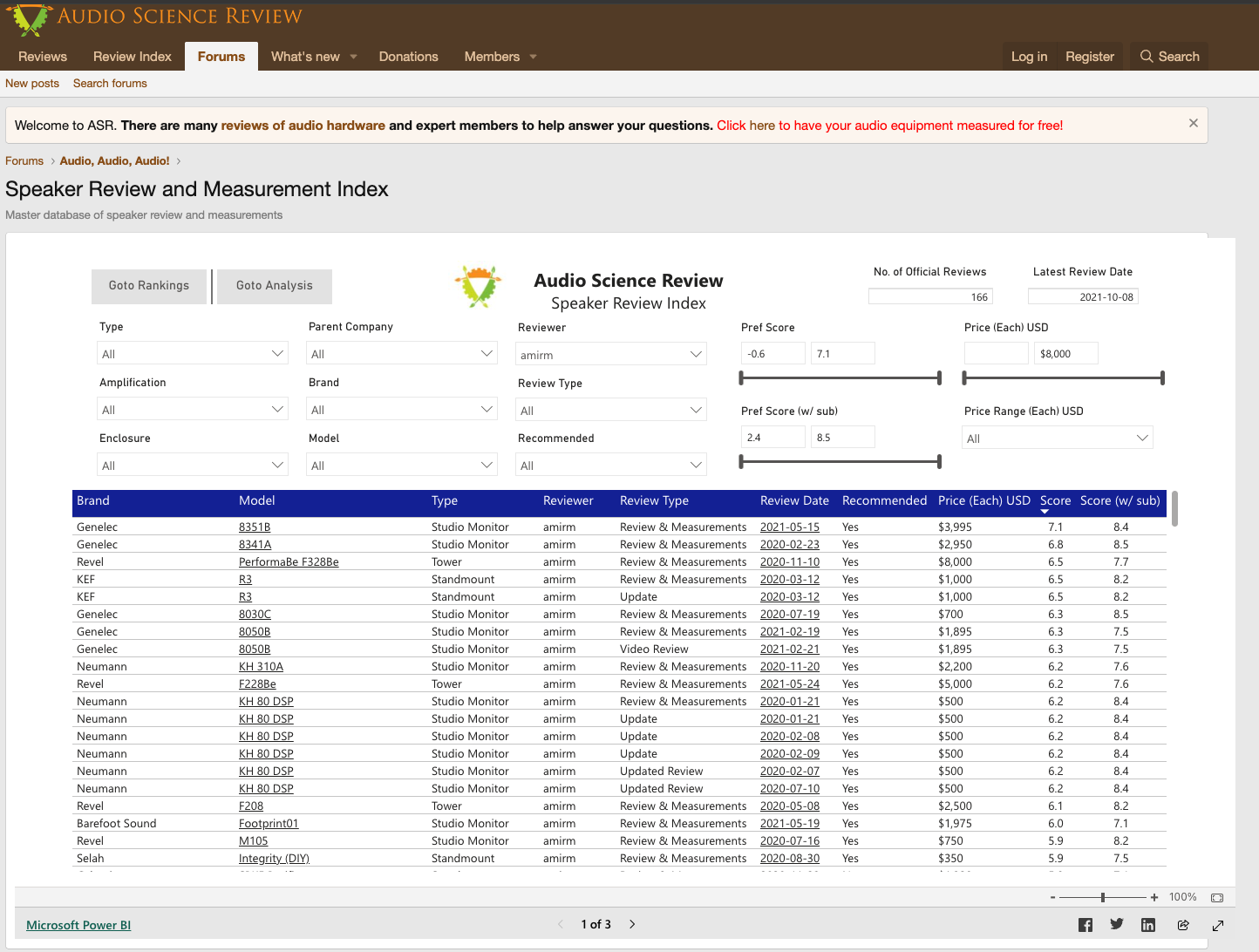
Task: Click the Pref Score range slider
Action: tap(840, 377)
